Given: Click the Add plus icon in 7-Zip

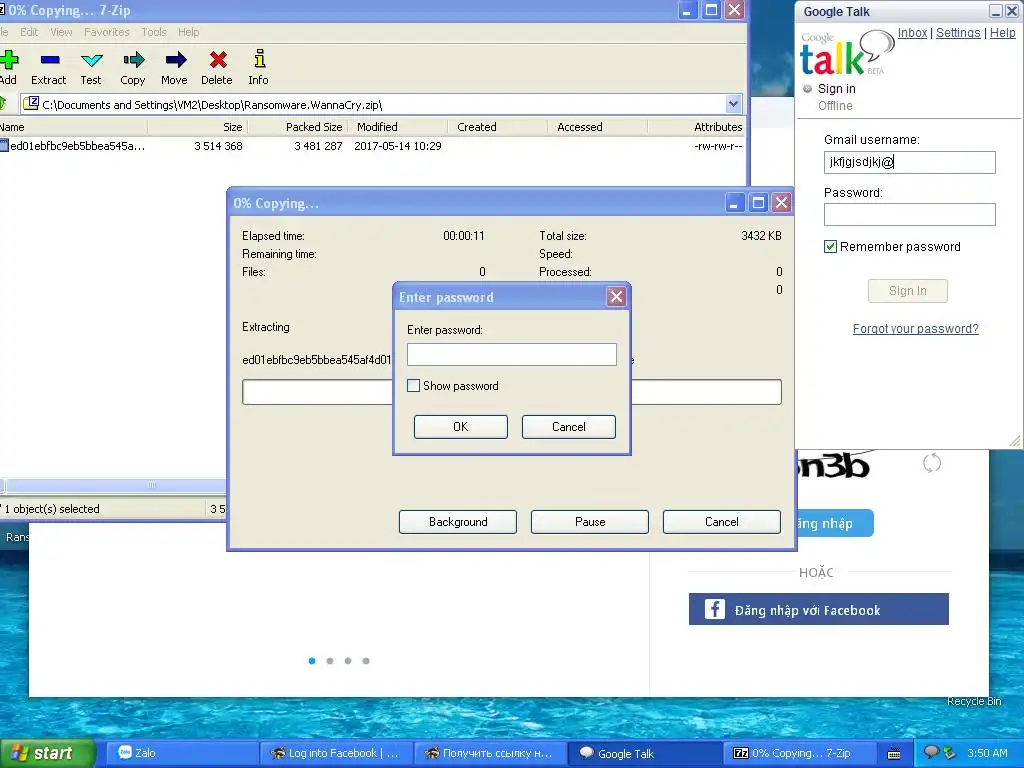Looking at the screenshot, I should coord(9,60).
